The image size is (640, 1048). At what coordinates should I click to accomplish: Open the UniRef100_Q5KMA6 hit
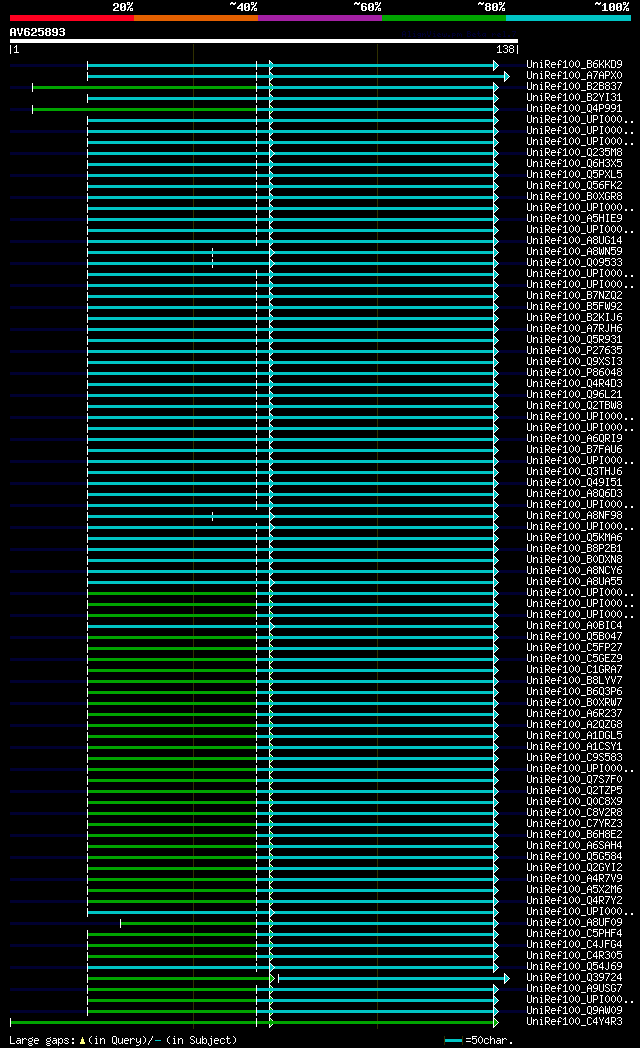click(574, 537)
